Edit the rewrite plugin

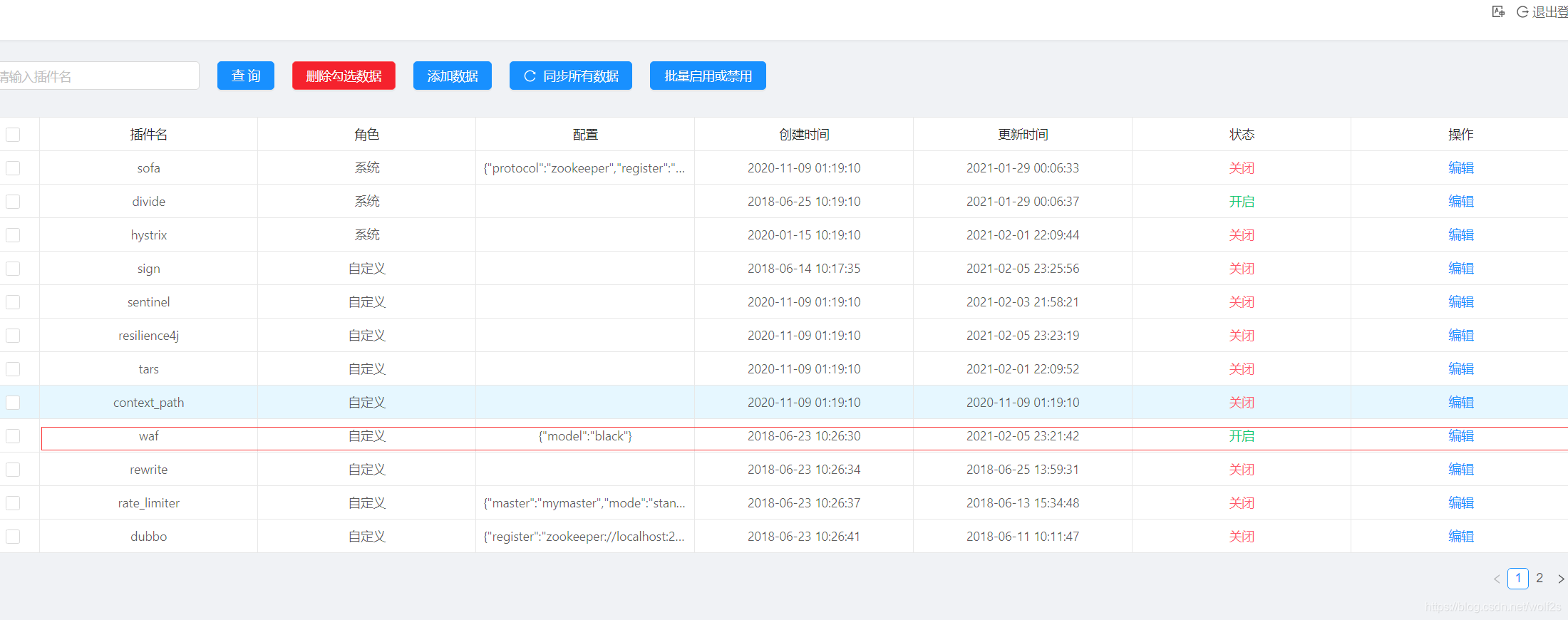point(1460,470)
